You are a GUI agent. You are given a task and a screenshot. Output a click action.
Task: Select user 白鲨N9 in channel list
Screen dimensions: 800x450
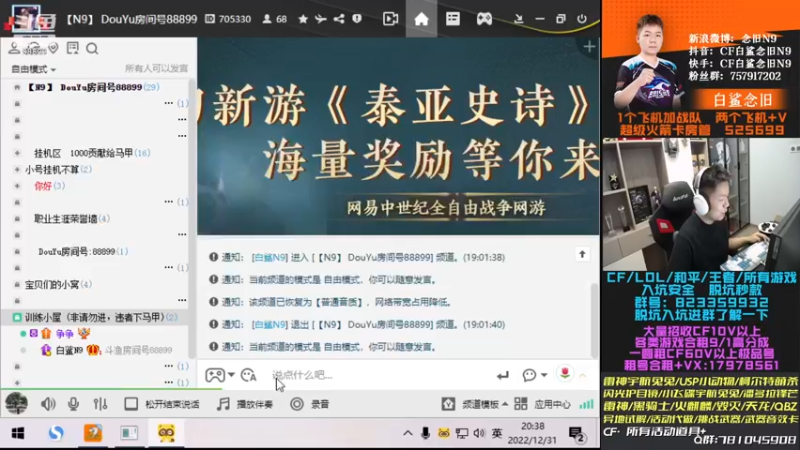point(69,351)
